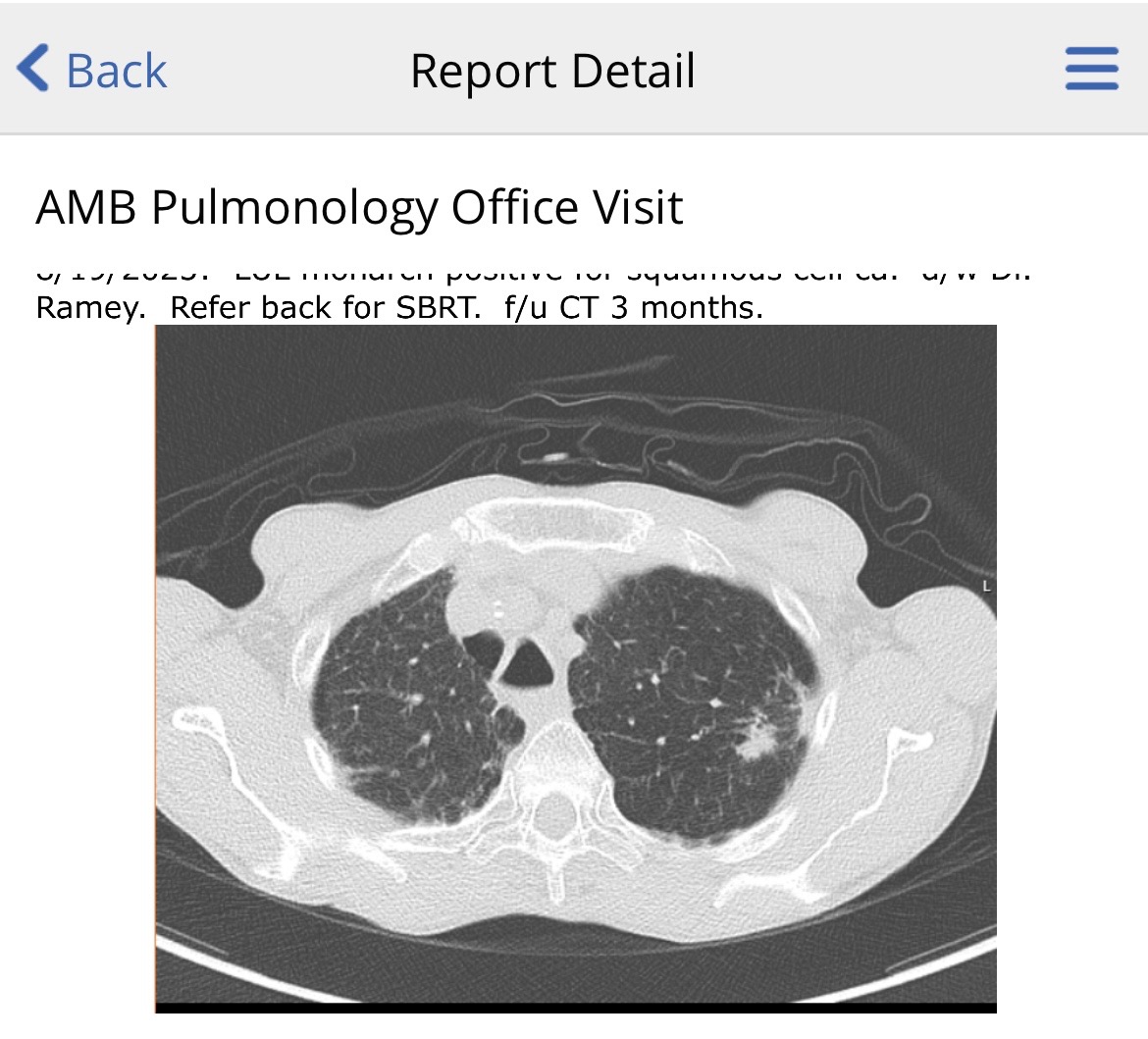This screenshot has height=1039, width=1148.
Task: Tap the blue back chevron arrow
Action: [33, 68]
